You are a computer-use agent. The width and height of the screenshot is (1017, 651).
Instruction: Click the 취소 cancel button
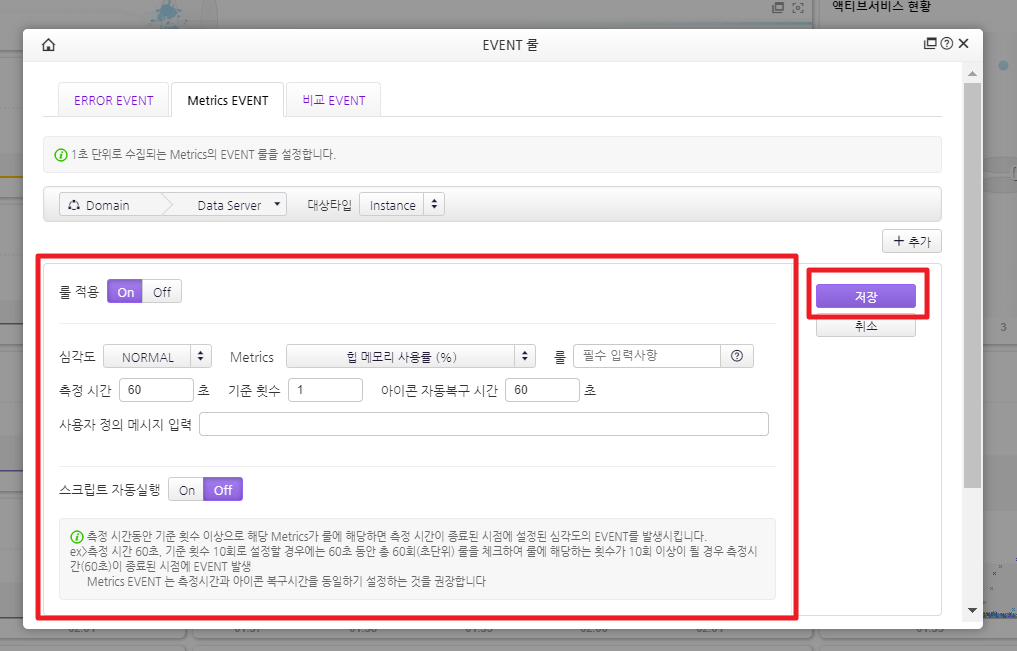865,327
